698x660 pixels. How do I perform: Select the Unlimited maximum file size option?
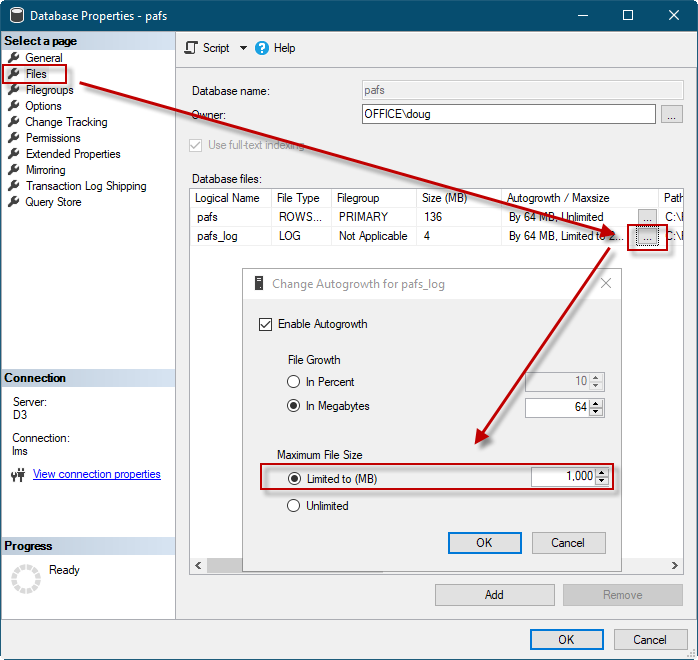point(293,506)
